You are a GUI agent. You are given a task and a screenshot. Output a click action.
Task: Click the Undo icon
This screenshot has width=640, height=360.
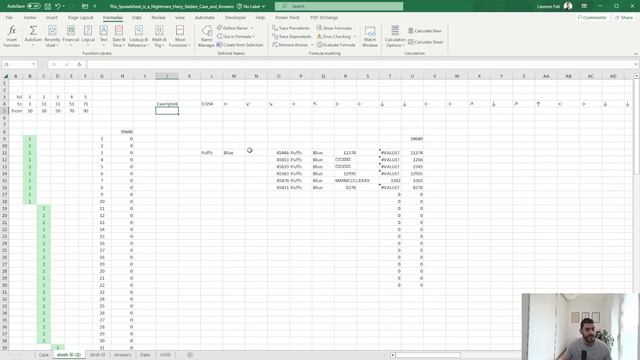[x=58, y=6]
